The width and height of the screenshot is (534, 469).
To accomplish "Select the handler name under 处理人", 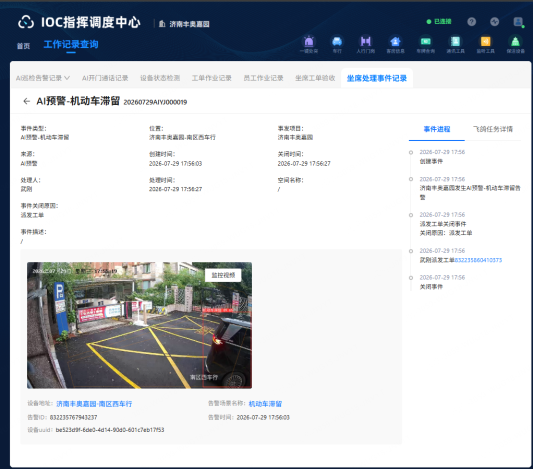I will click(x=26, y=189).
